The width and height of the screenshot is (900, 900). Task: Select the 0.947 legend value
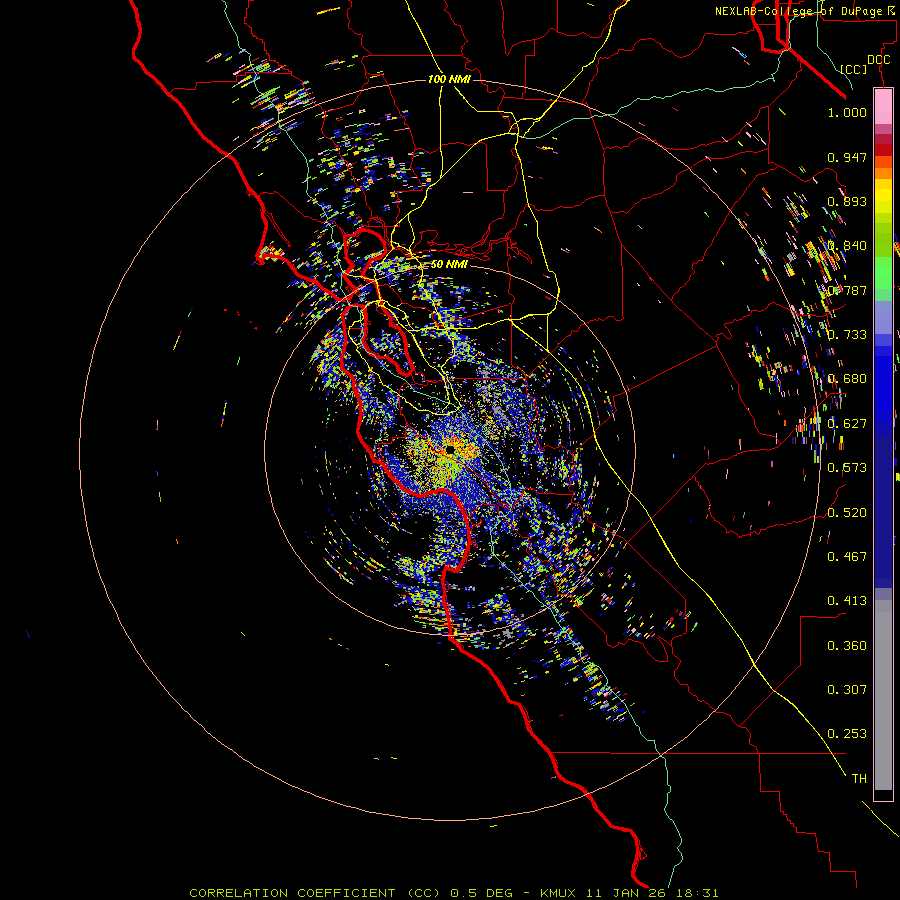coord(847,157)
